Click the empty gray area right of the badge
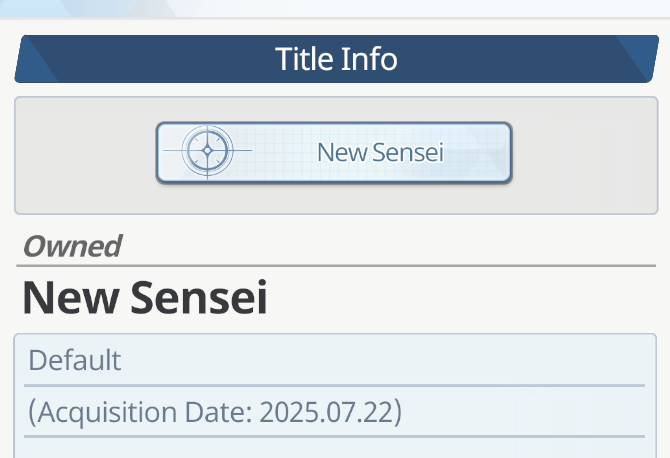 pos(585,153)
